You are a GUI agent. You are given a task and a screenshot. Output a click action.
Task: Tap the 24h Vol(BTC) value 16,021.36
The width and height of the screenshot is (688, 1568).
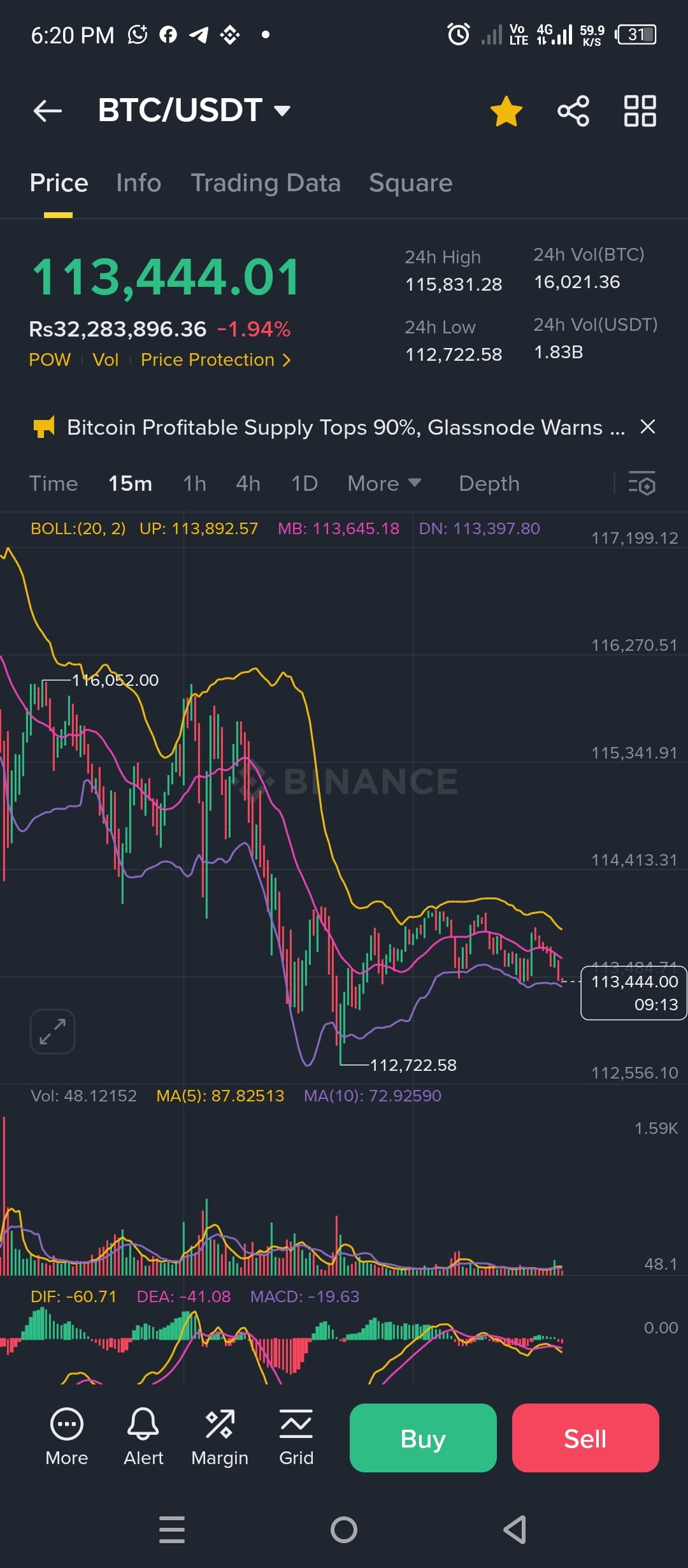pyautogui.click(x=577, y=282)
